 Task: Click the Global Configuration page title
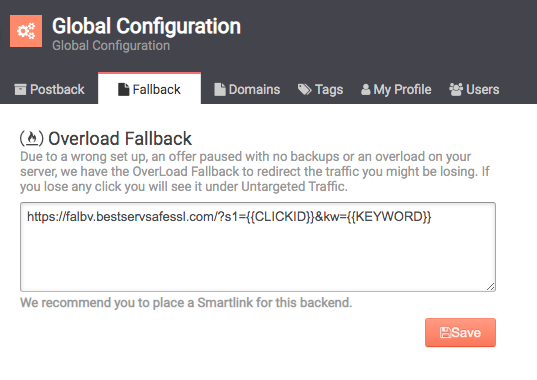click(x=147, y=26)
